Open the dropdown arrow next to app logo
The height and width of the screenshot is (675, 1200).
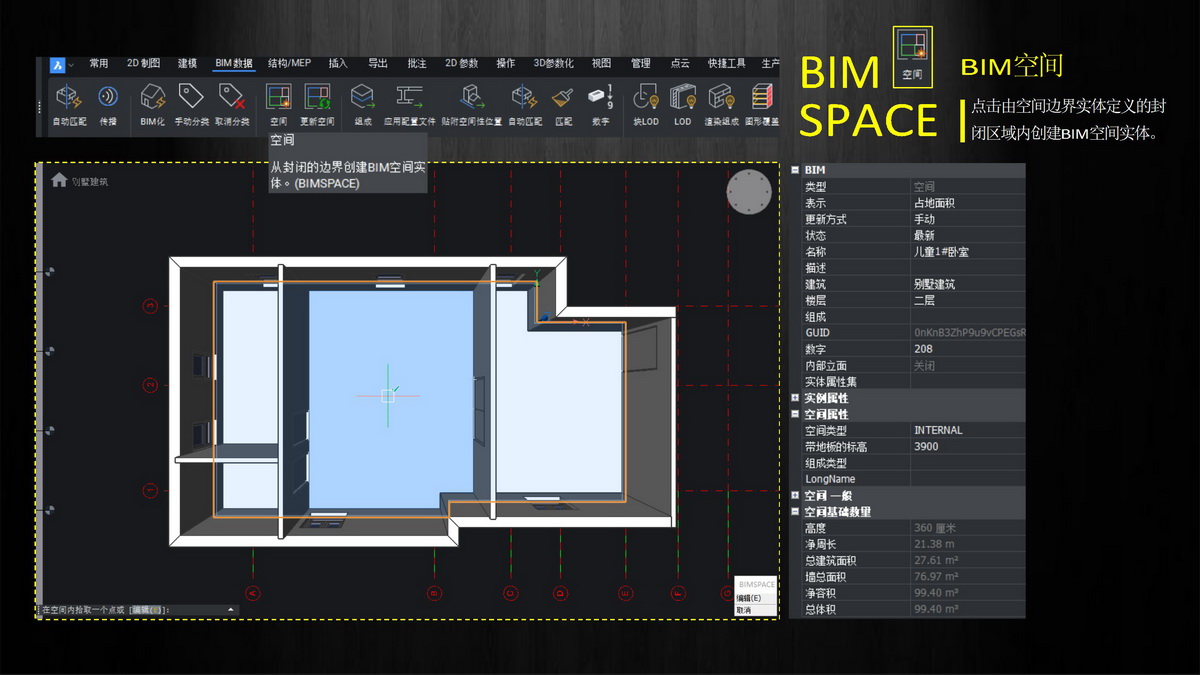pos(72,64)
